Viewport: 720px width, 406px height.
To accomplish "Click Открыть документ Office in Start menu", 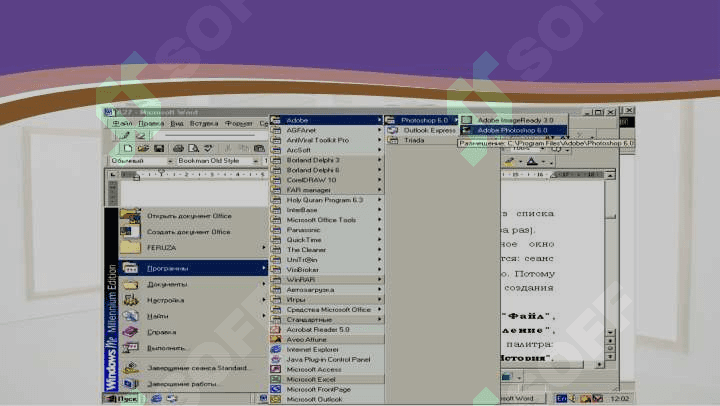I will [x=193, y=216].
